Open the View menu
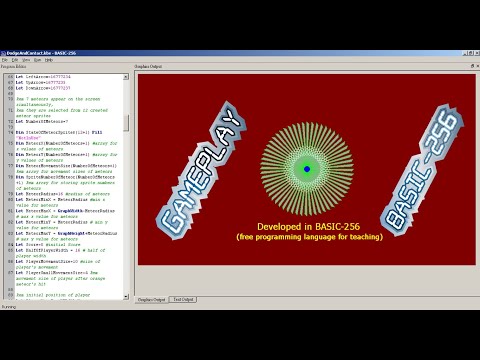Screen dimensions: 480x360 (26, 60)
